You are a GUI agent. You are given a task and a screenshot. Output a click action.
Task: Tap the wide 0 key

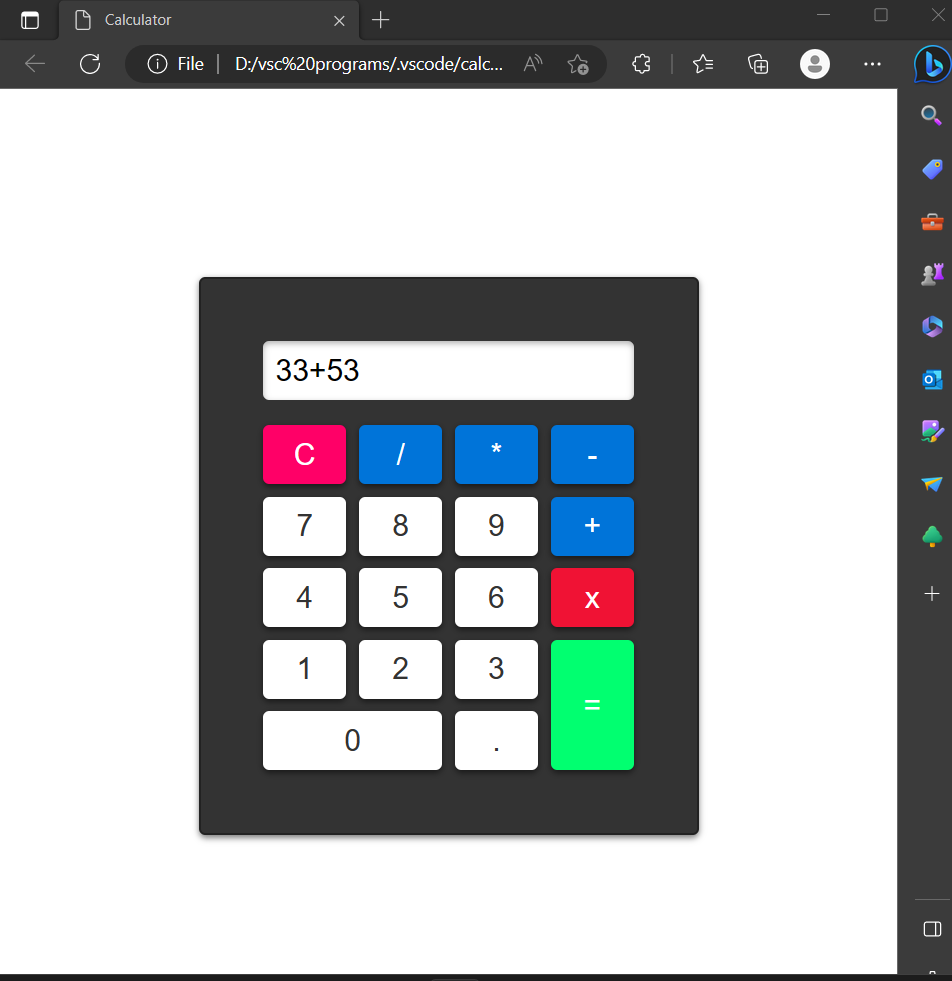click(352, 741)
